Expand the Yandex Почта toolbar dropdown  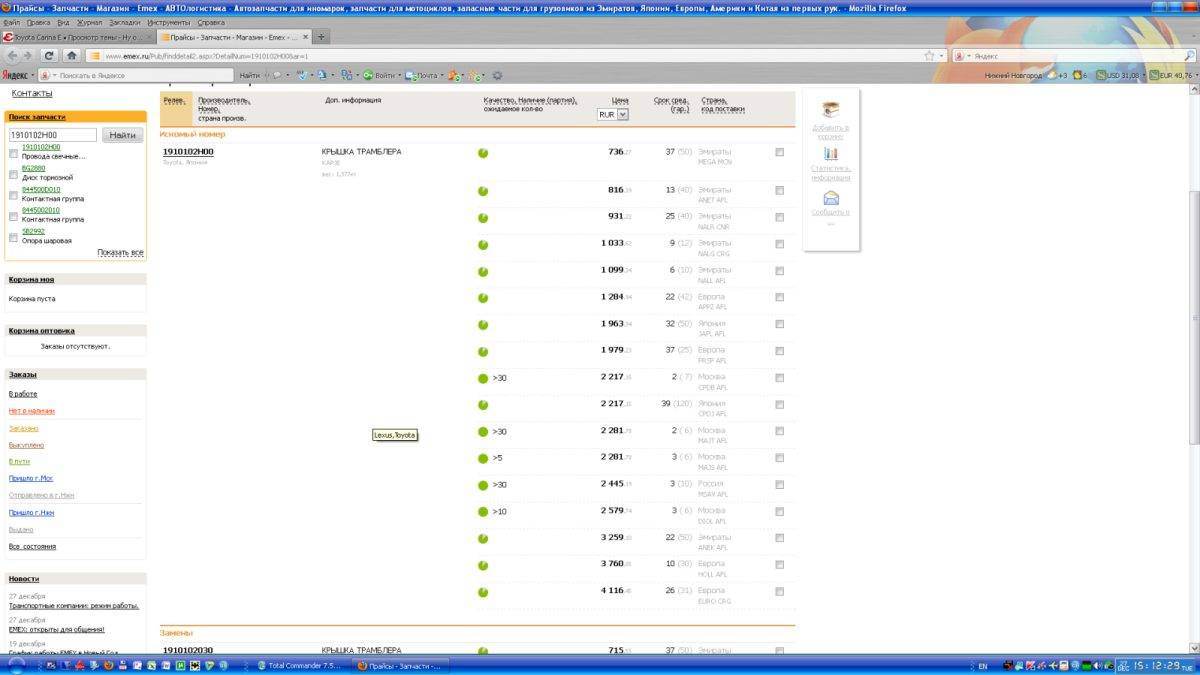click(x=441, y=75)
